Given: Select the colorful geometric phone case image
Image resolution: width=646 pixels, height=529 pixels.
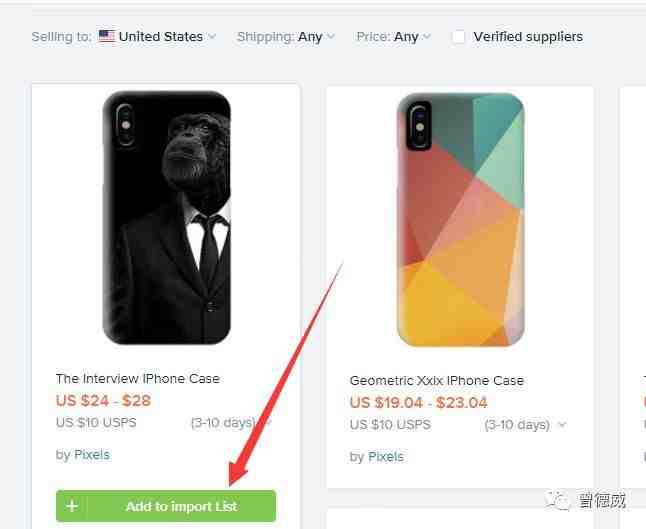Looking at the screenshot, I should pyautogui.click(x=460, y=220).
